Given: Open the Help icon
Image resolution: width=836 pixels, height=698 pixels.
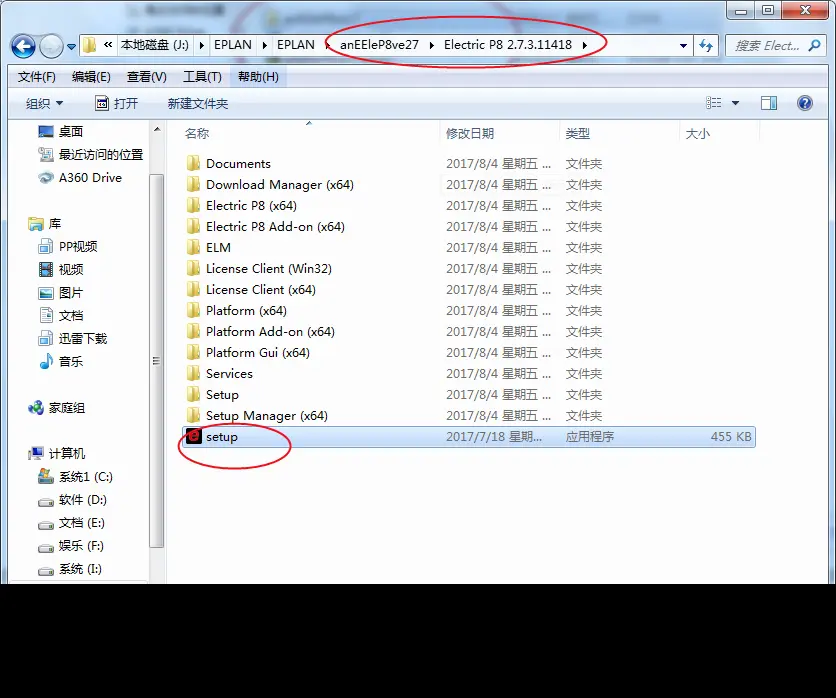Looking at the screenshot, I should pos(805,103).
